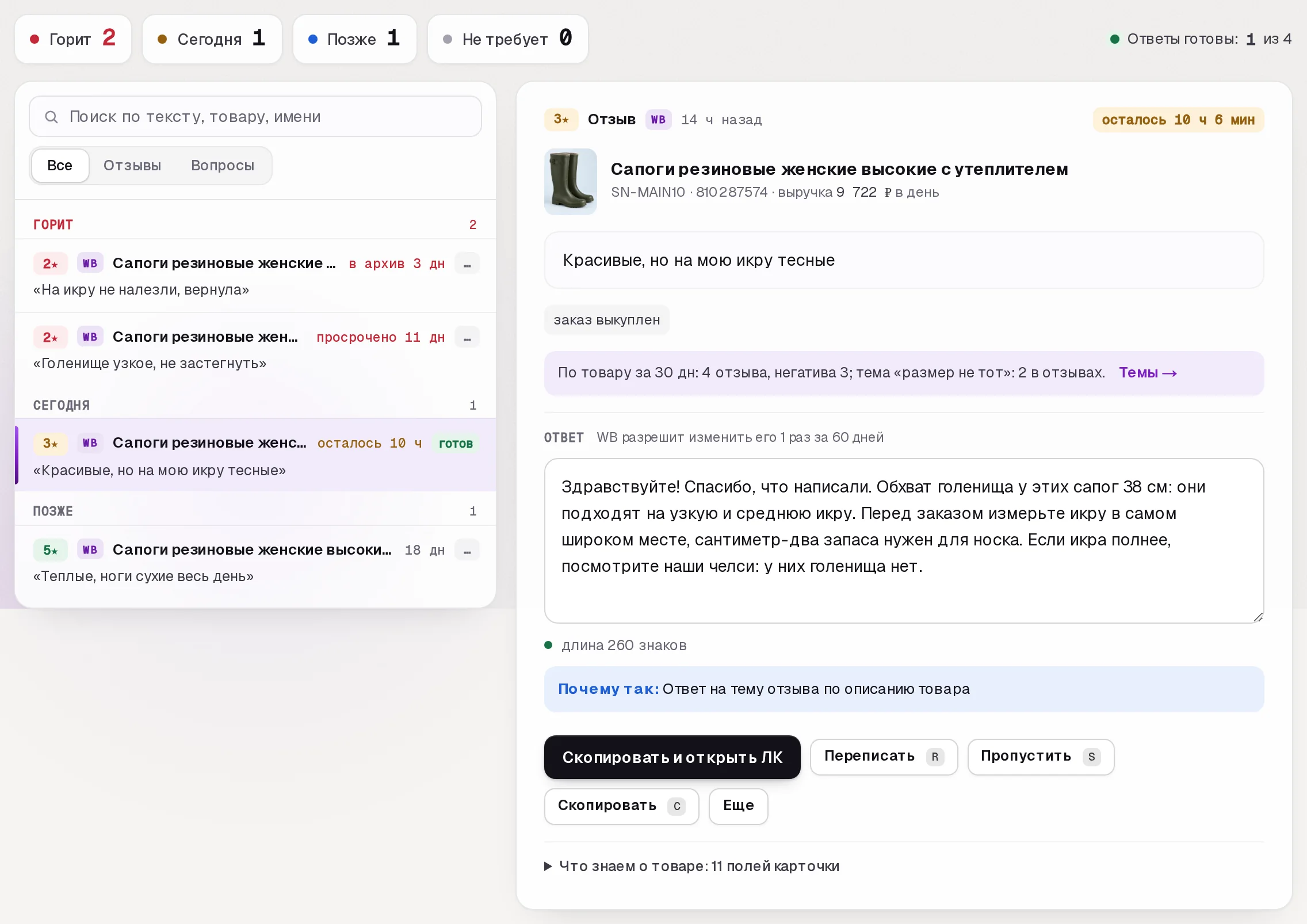Click the Переписать button
This screenshot has height=924, width=1307.
click(884, 757)
